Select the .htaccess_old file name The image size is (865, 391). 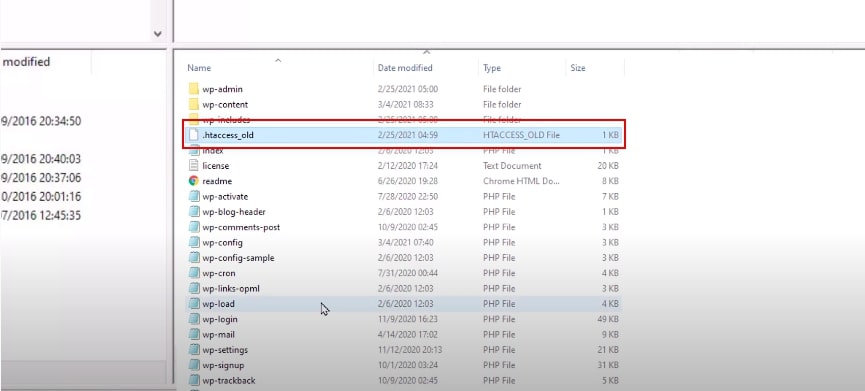point(228,135)
